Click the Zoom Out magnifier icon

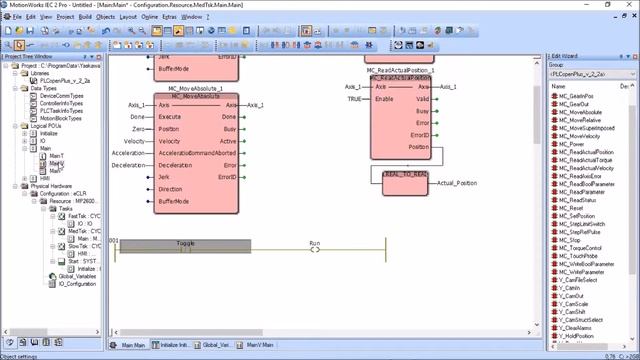(142, 31)
